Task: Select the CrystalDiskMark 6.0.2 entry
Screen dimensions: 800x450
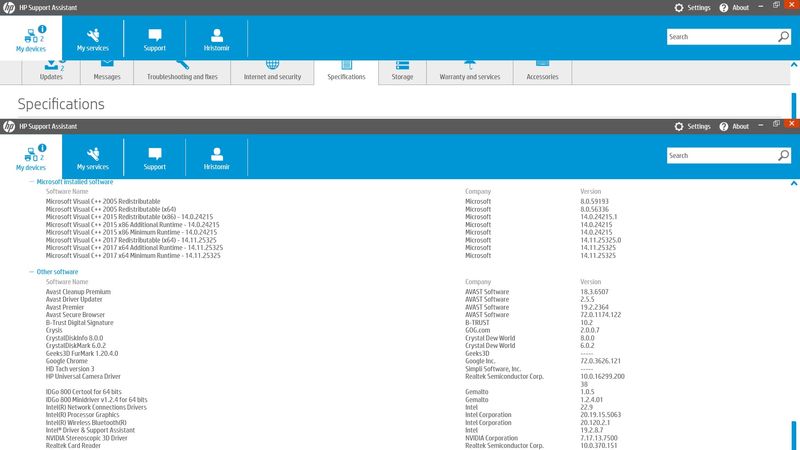Action: pos(76,345)
